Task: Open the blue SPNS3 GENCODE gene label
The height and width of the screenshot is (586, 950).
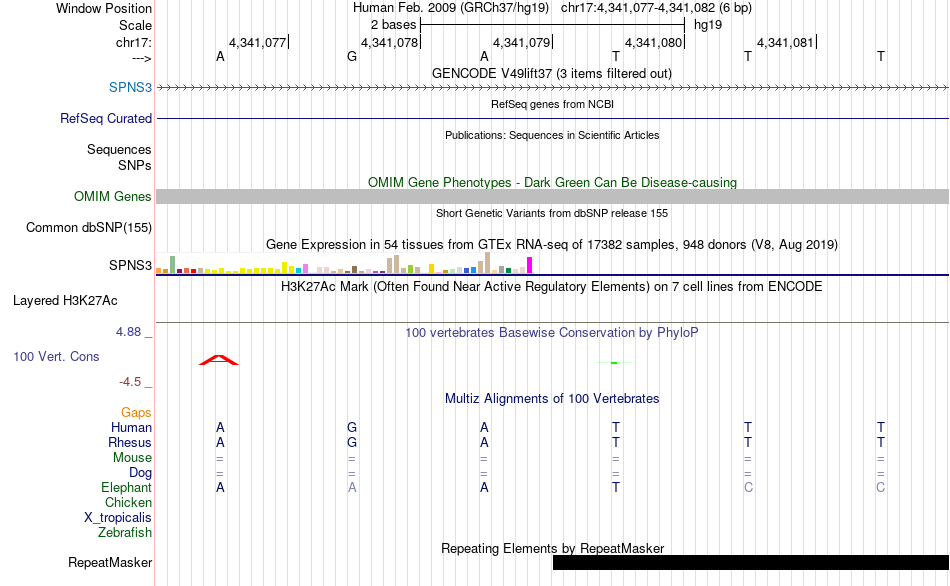Action: click(130, 87)
